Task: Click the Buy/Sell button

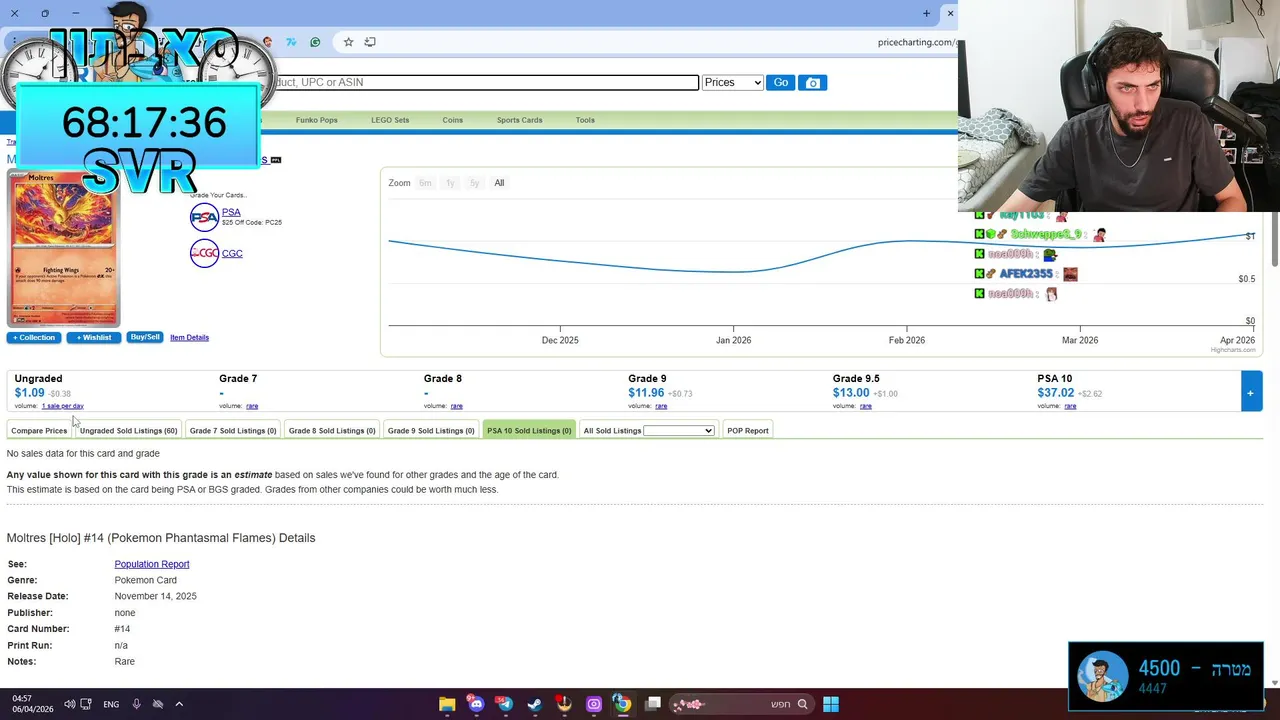Action: (145, 338)
